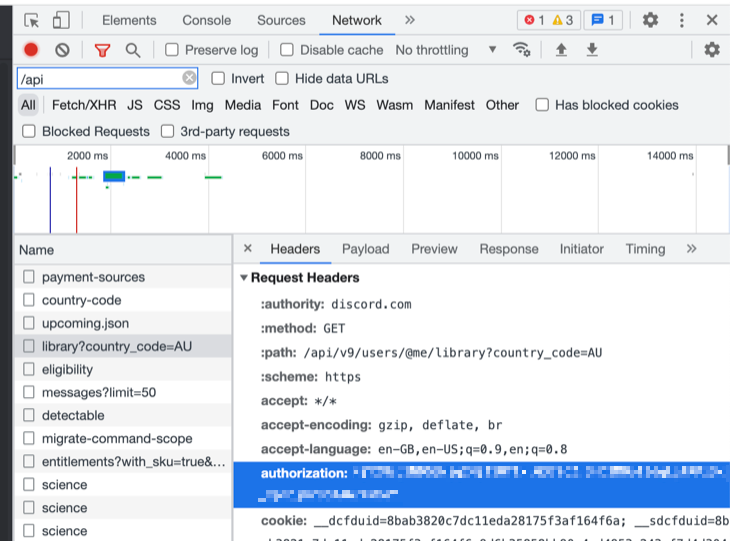Click the export HAR download arrow

pos(592,50)
